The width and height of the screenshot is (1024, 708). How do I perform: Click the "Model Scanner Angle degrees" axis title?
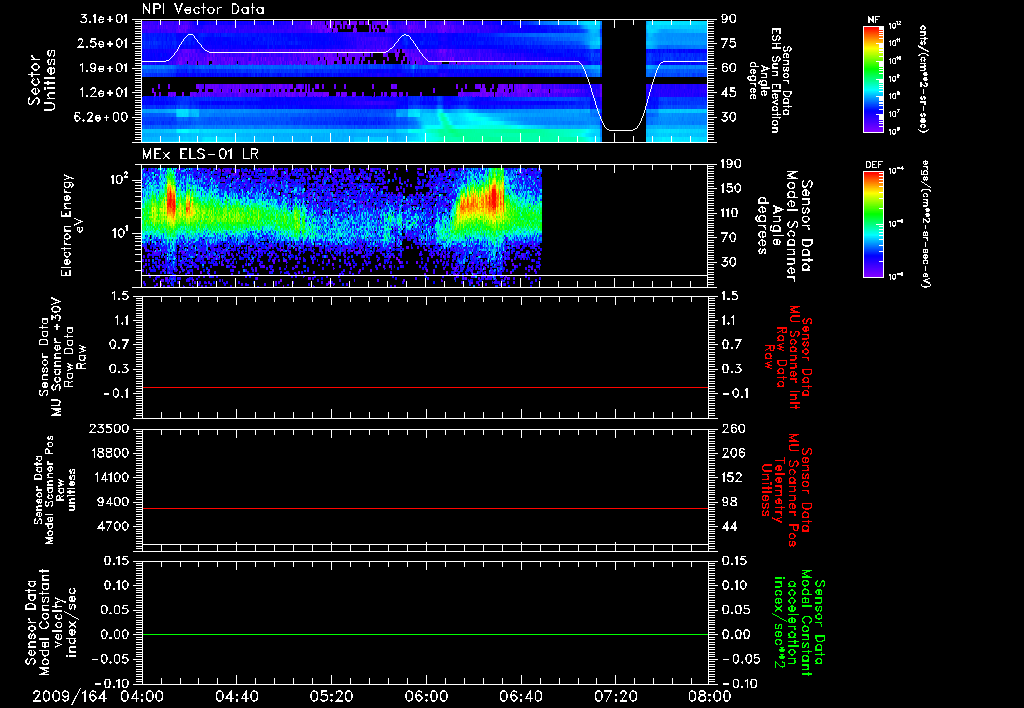[784, 225]
